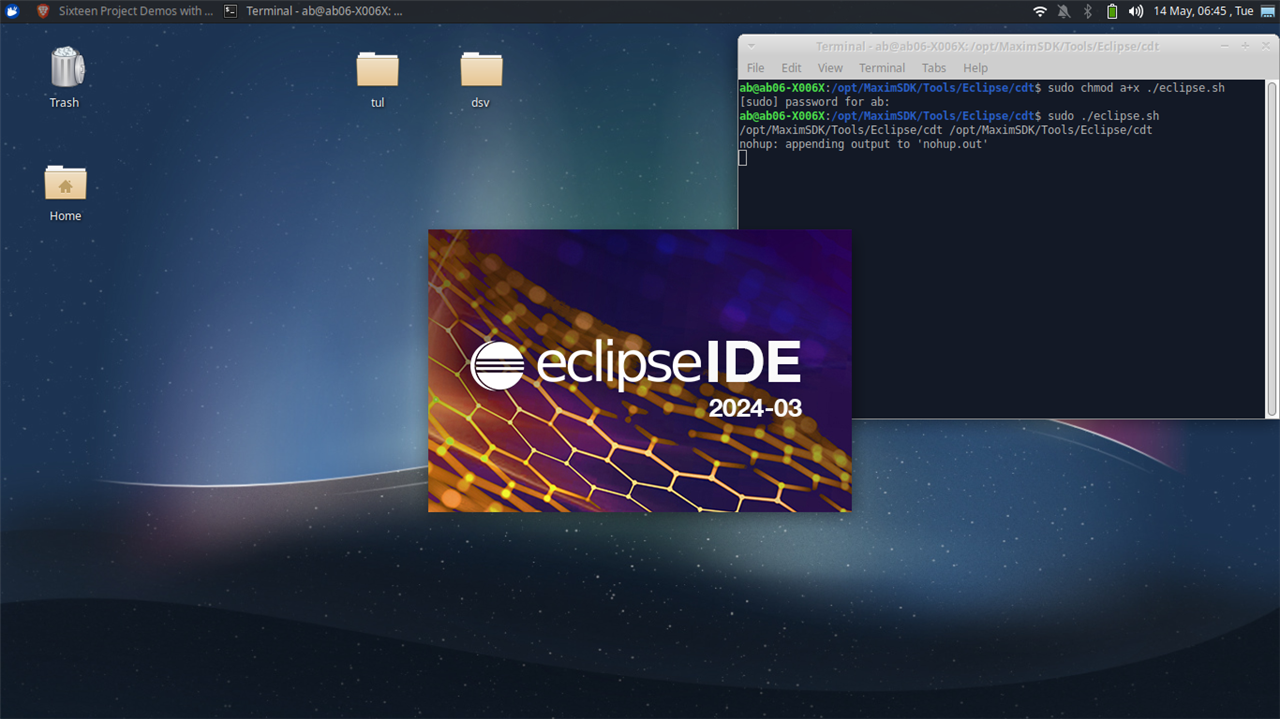Open the File menu in Terminal

pyautogui.click(x=755, y=68)
